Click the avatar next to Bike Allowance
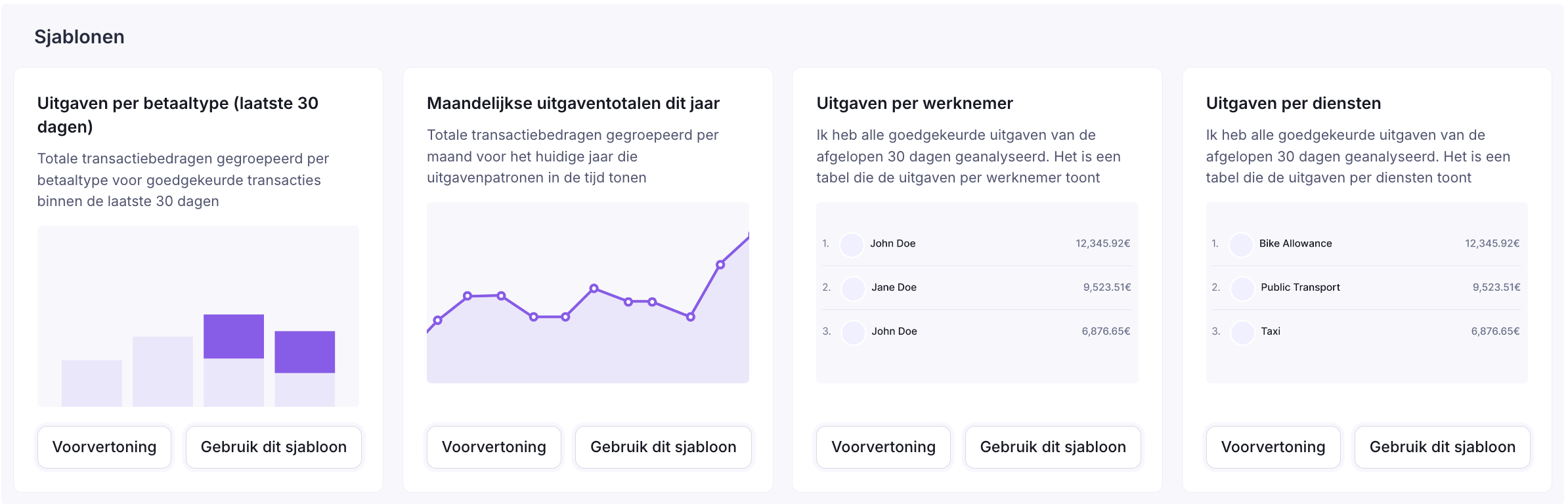The width and height of the screenshot is (1568, 504). (1243, 243)
